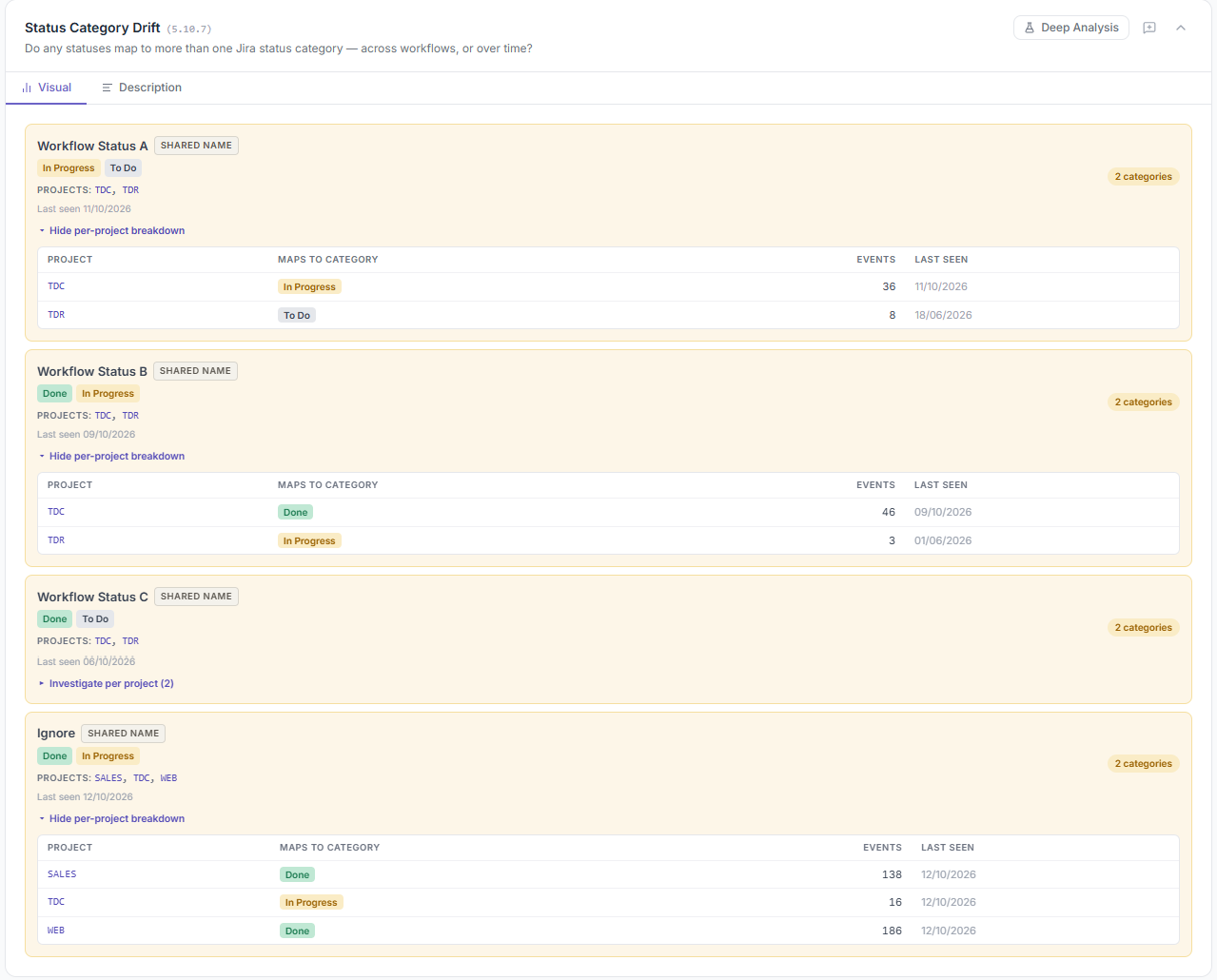Open TDC project link under Workflow Status C
Viewport: 1217px width, 980px height.
[x=103, y=641]
